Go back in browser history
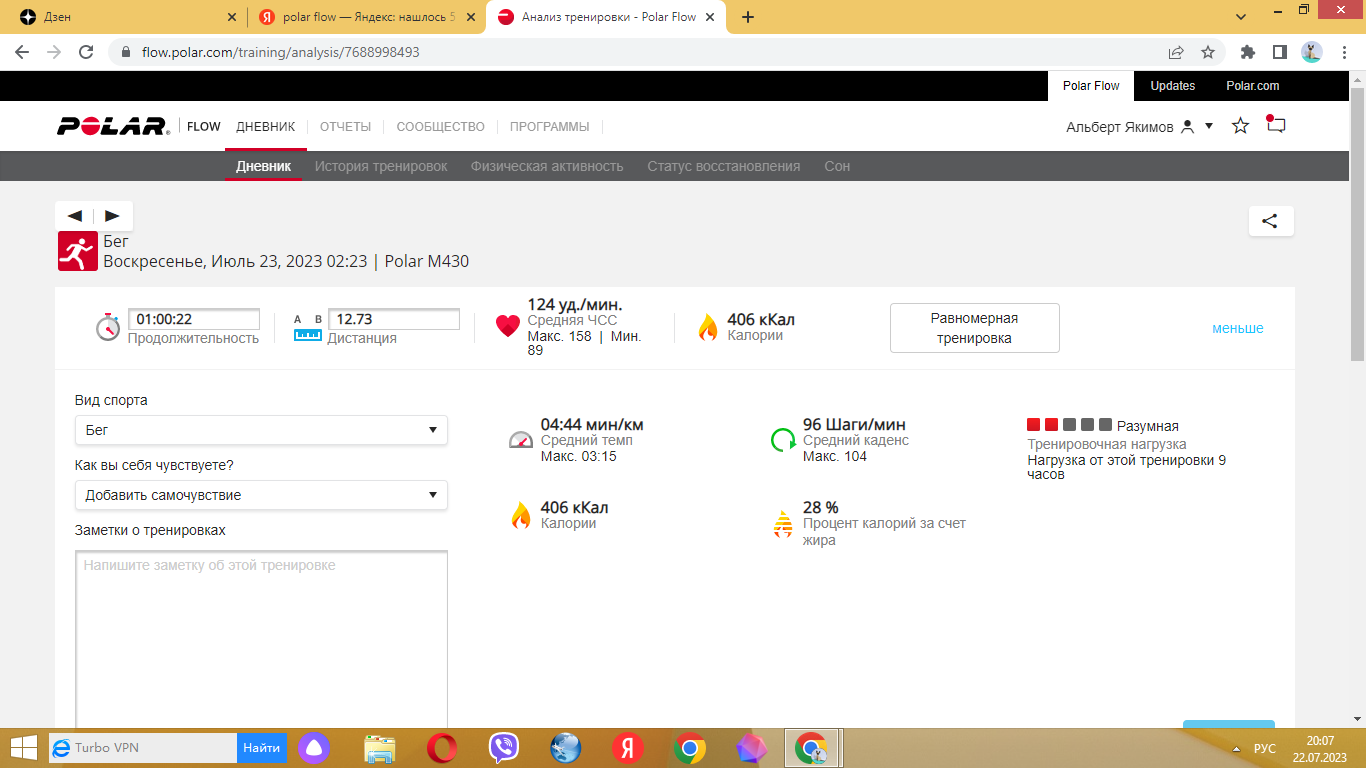 point(24,52)
